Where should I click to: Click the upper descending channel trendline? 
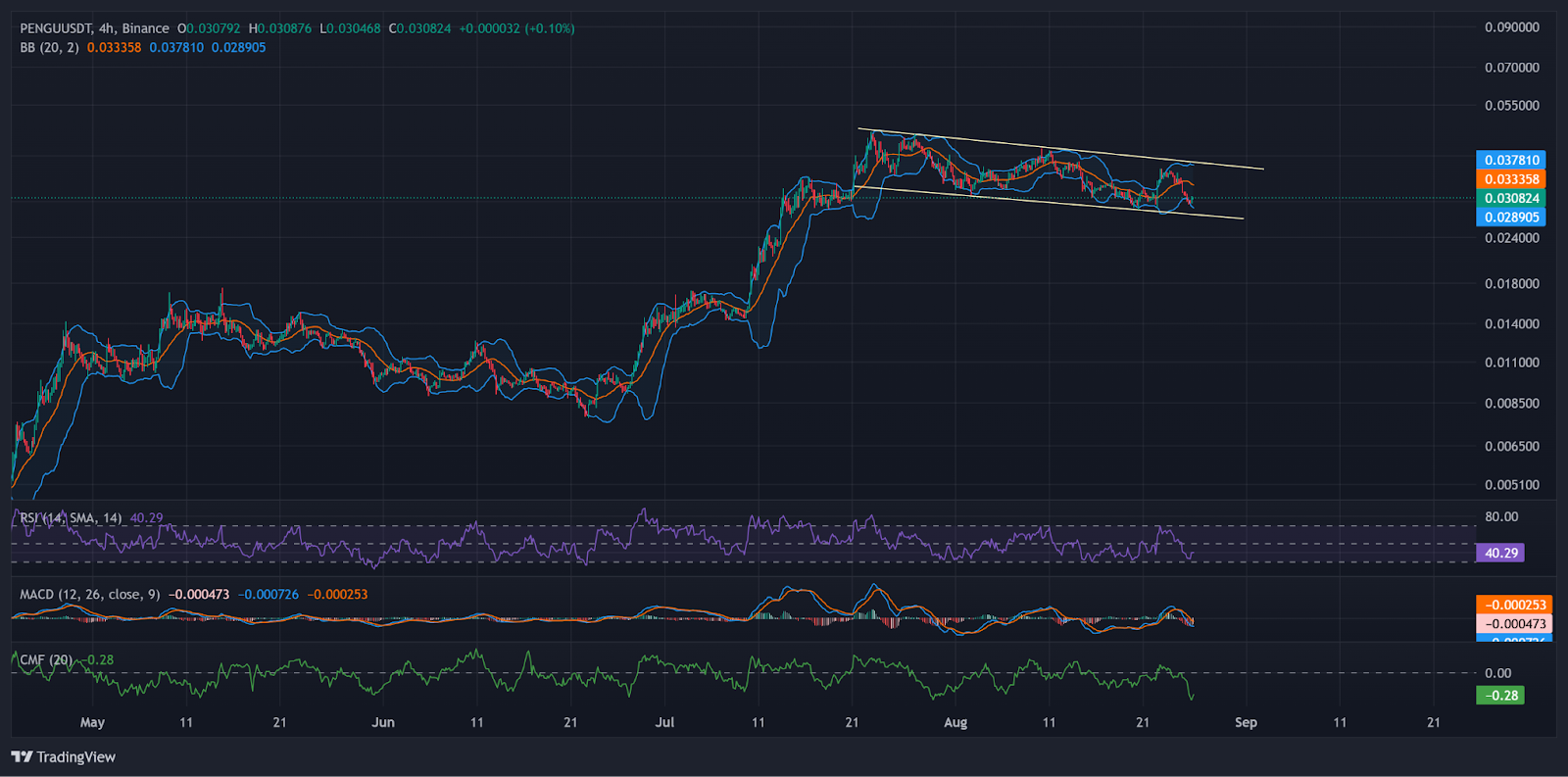click(1225, 166)
